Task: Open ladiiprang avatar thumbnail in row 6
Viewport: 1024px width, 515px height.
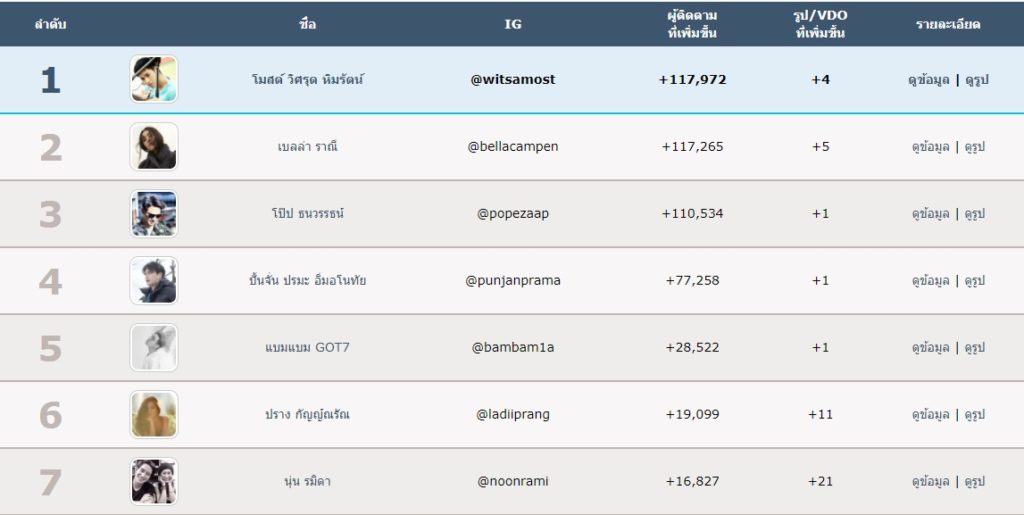Action: (153, 414)
